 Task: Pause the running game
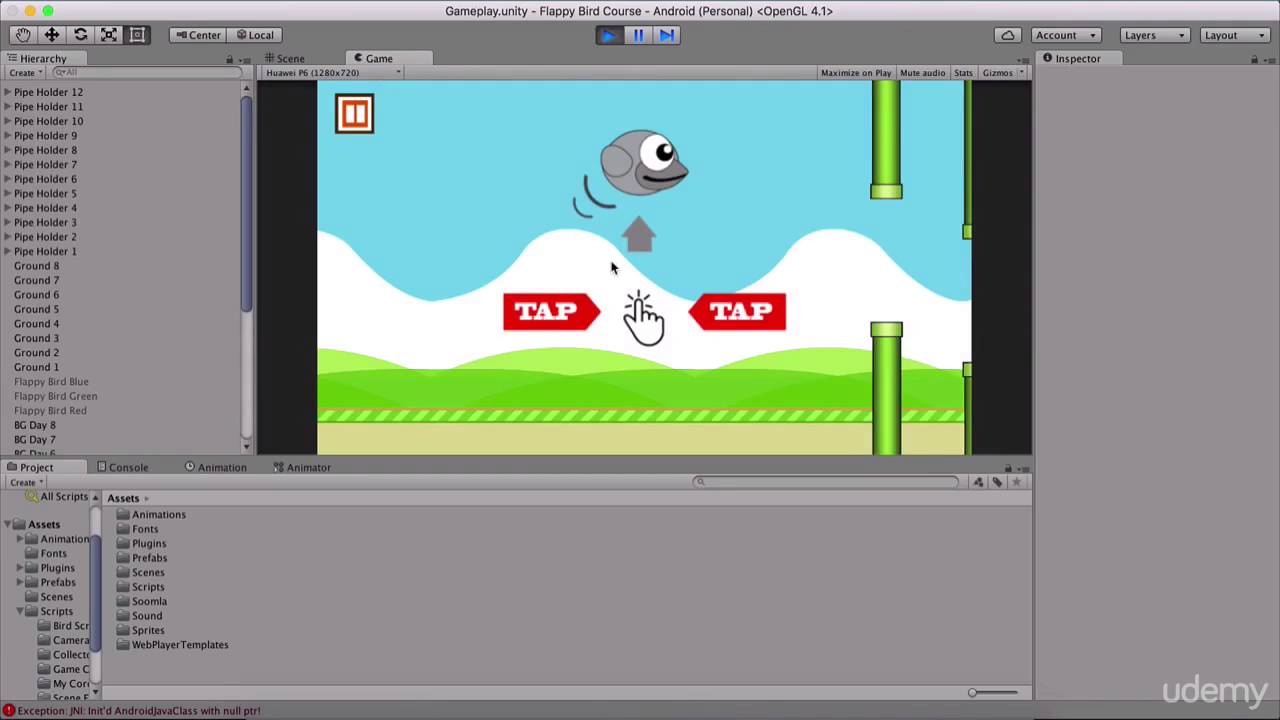pos(638,35)
